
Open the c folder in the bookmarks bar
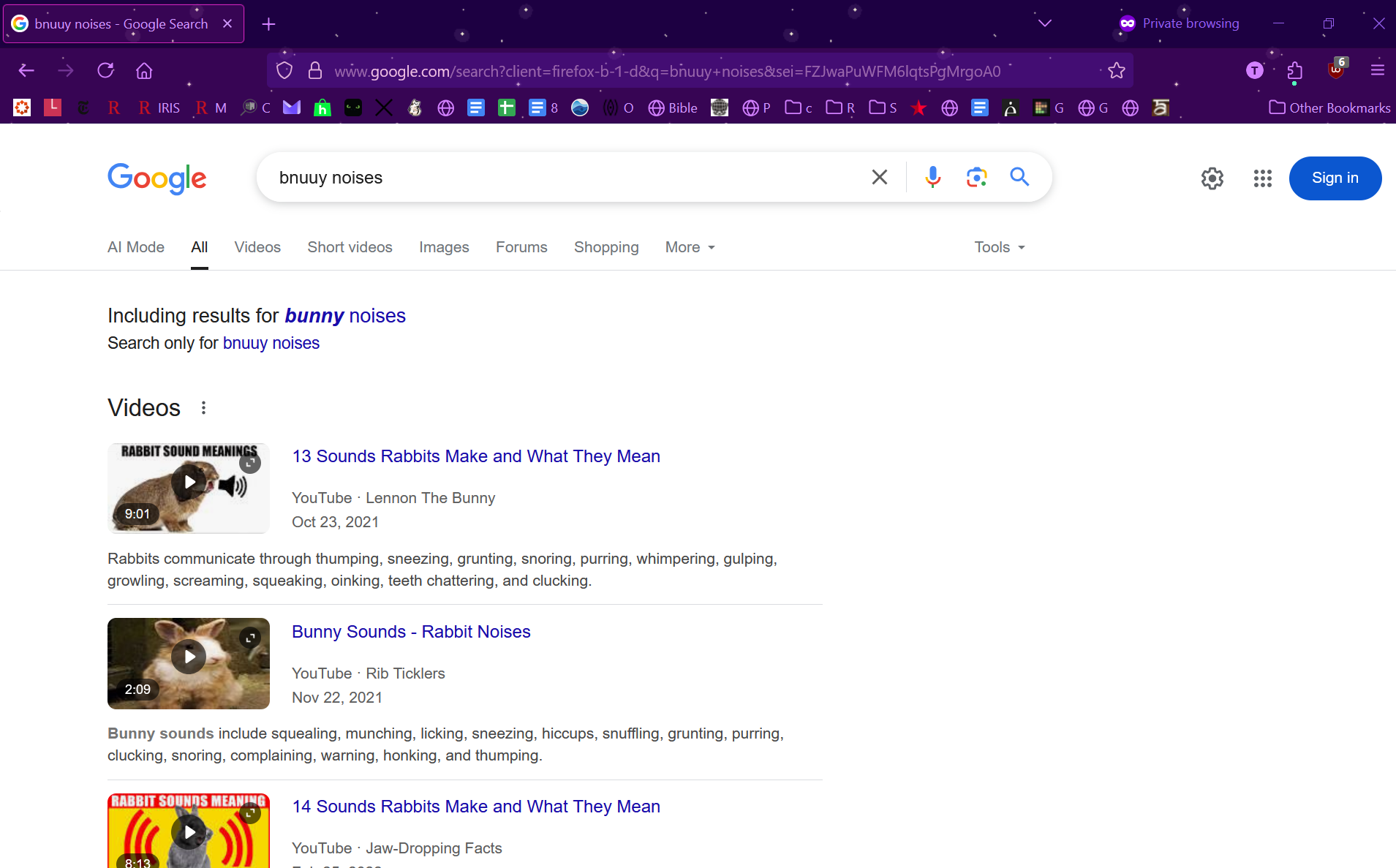point(799,107)
